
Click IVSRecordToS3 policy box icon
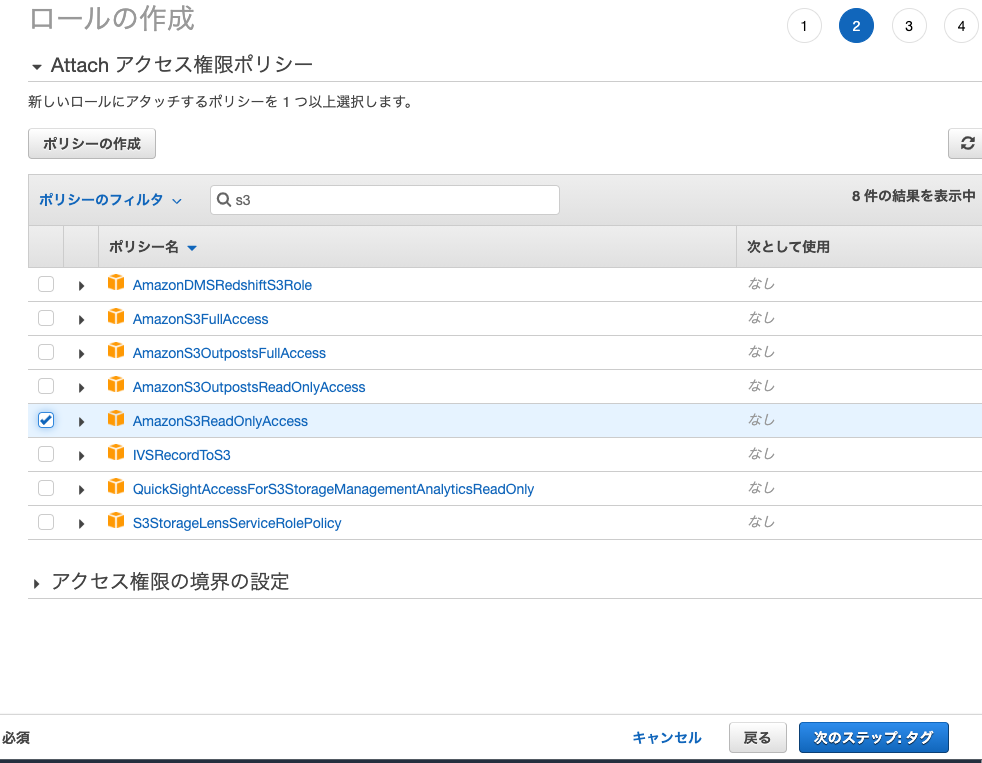[x=116, y=452]
